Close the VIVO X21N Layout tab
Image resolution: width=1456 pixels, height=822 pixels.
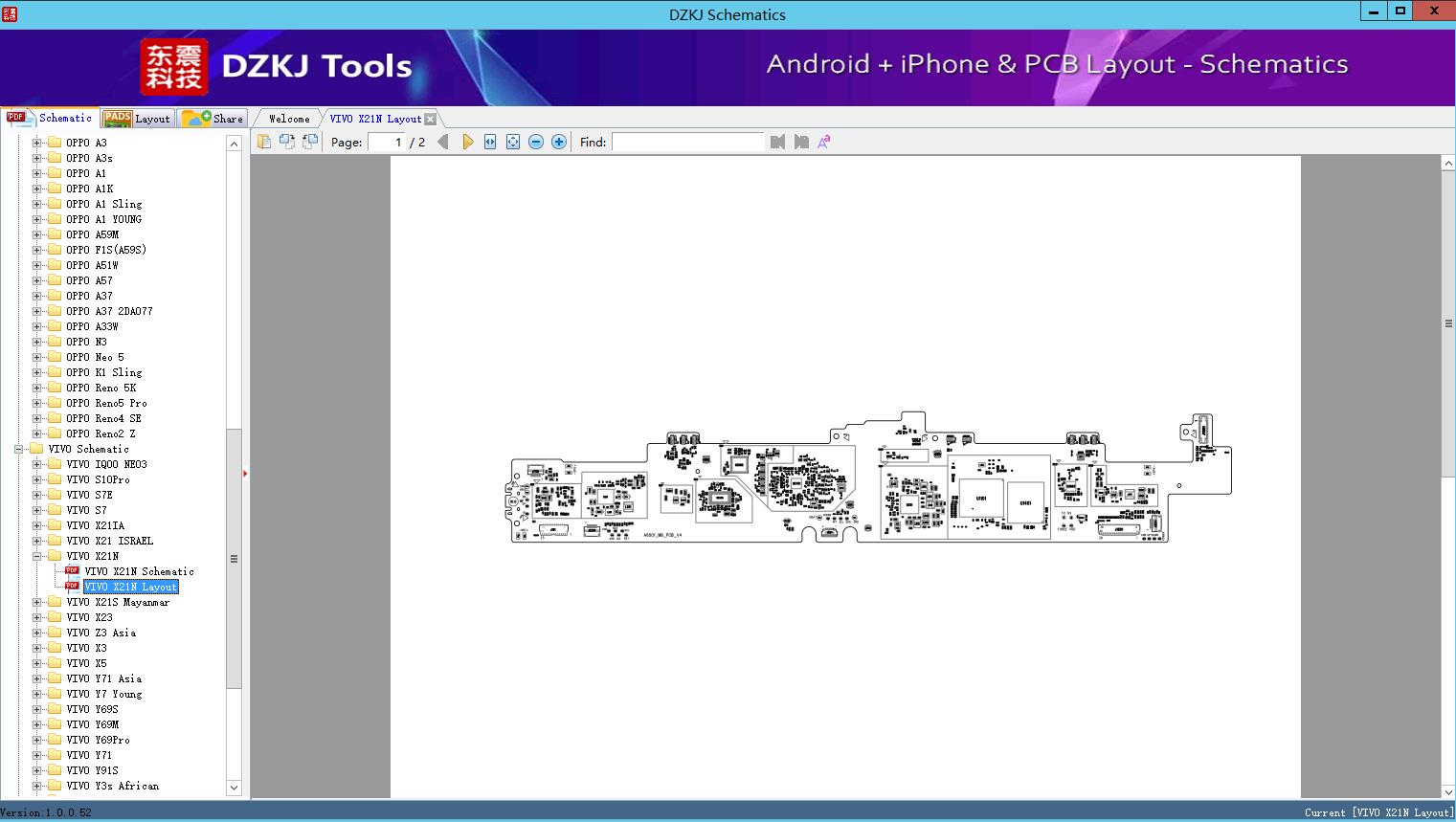pos(431,119)
